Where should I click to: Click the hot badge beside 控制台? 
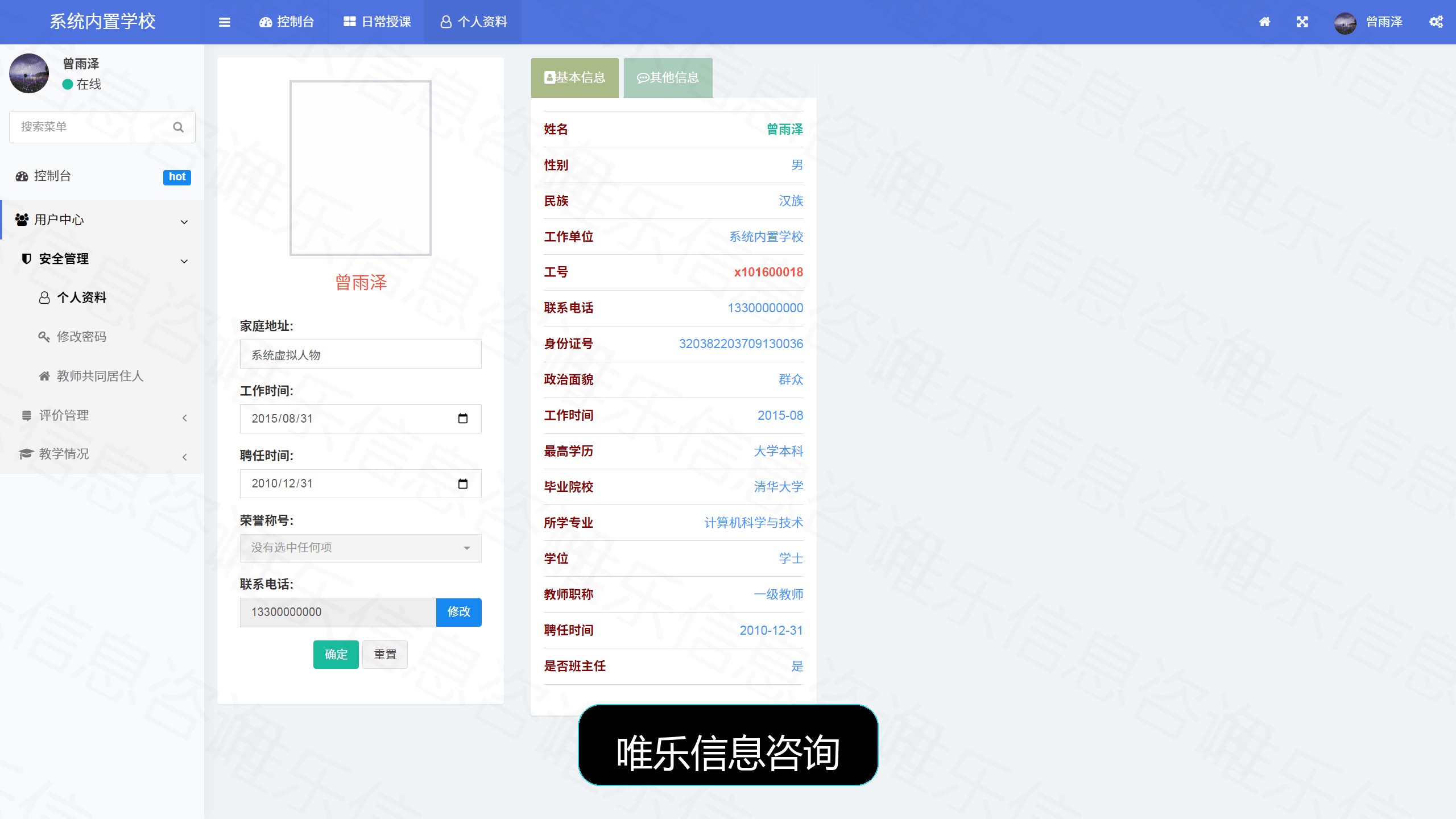[x=177, y=177]
